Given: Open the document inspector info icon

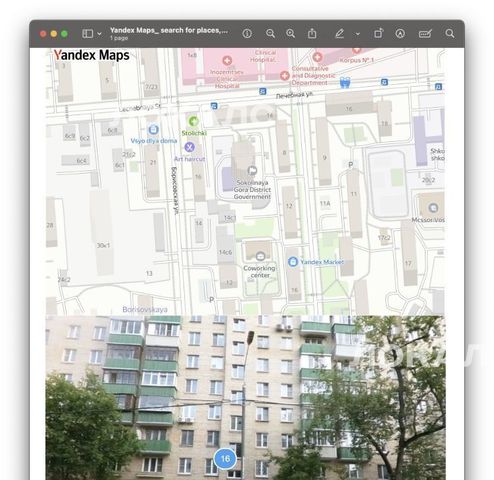Looking at the screenshot, I should pos(247,34).
